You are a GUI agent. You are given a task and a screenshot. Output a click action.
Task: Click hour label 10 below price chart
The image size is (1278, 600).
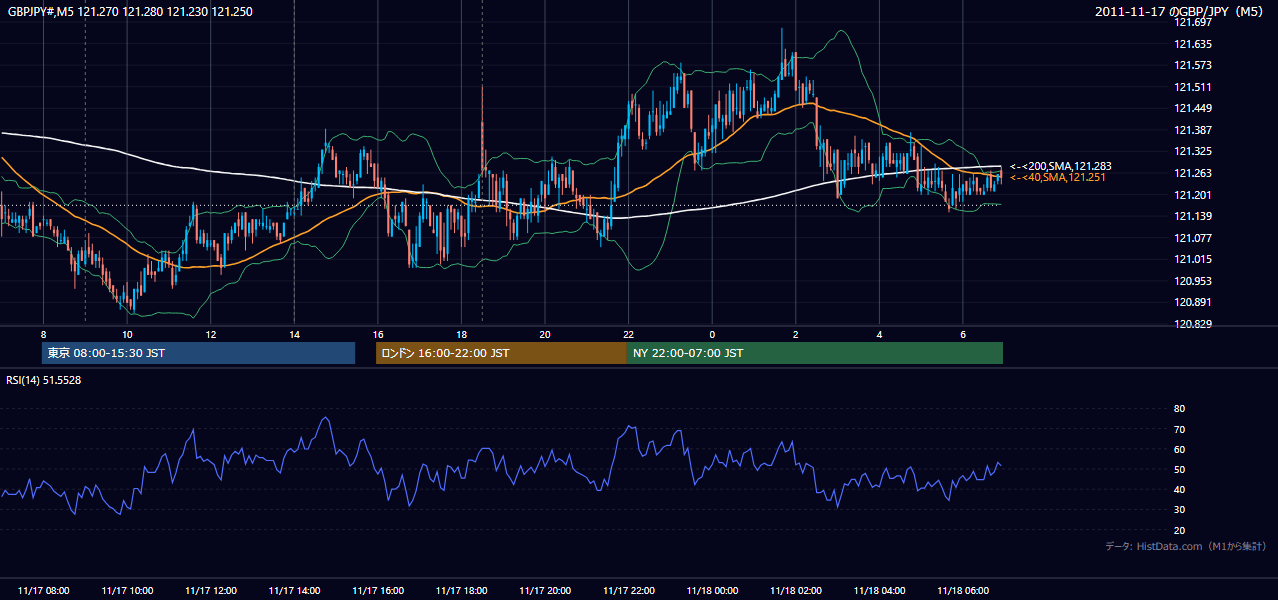click(x=127, y=334)
